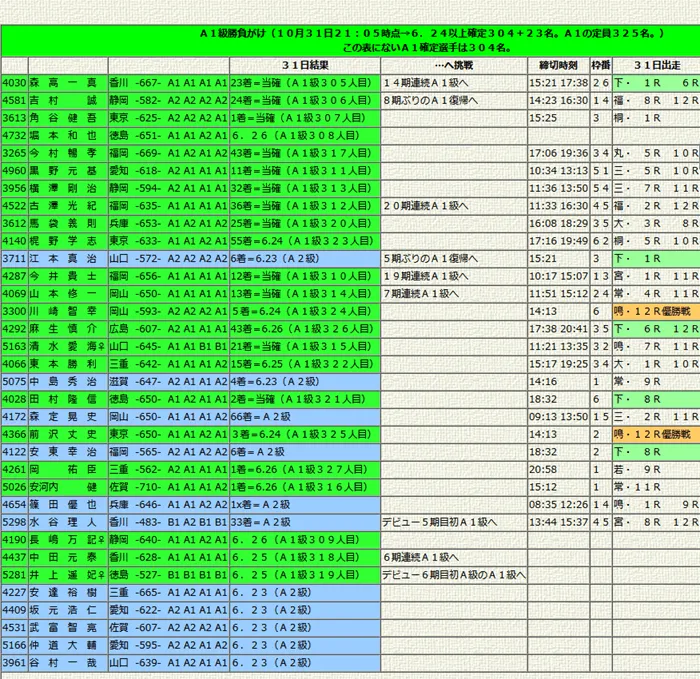Open racer 4581 吉村誠 entry

click(14, 100)
